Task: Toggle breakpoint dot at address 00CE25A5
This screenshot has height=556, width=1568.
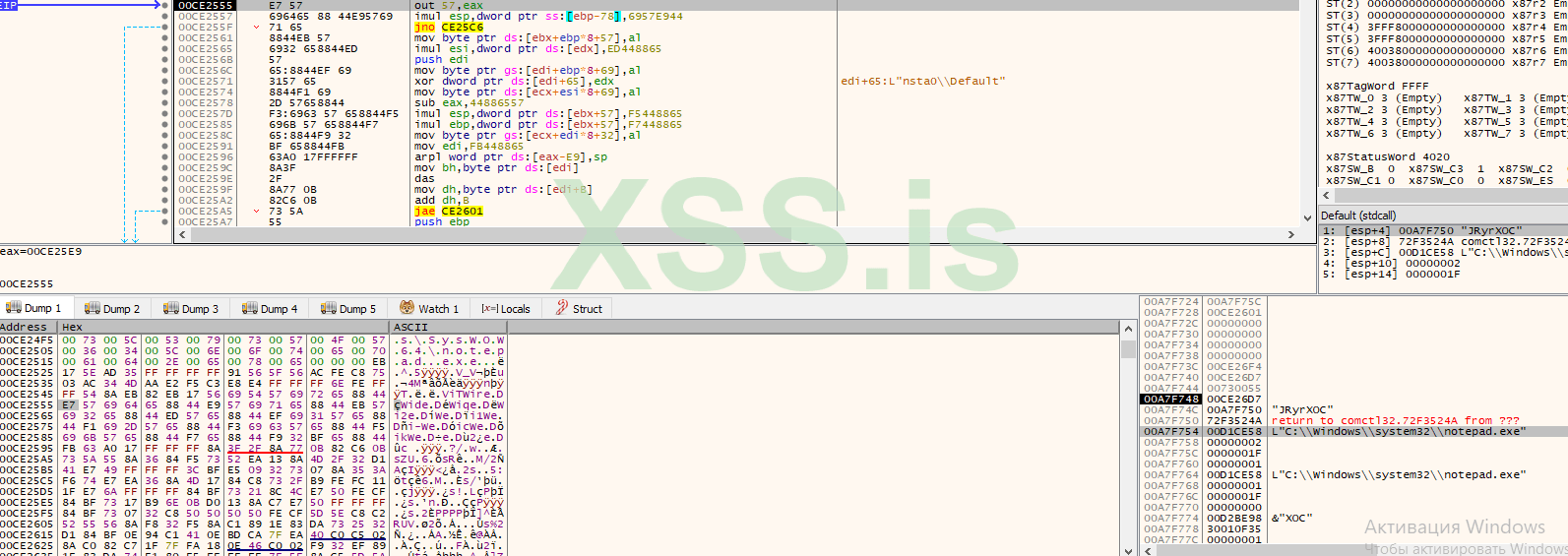Action: (164, 212)
